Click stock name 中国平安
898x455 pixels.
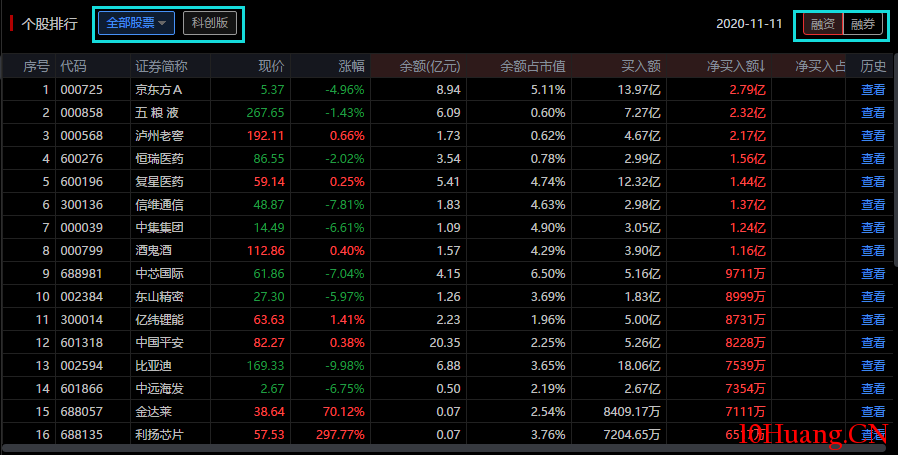click(159, 343)
